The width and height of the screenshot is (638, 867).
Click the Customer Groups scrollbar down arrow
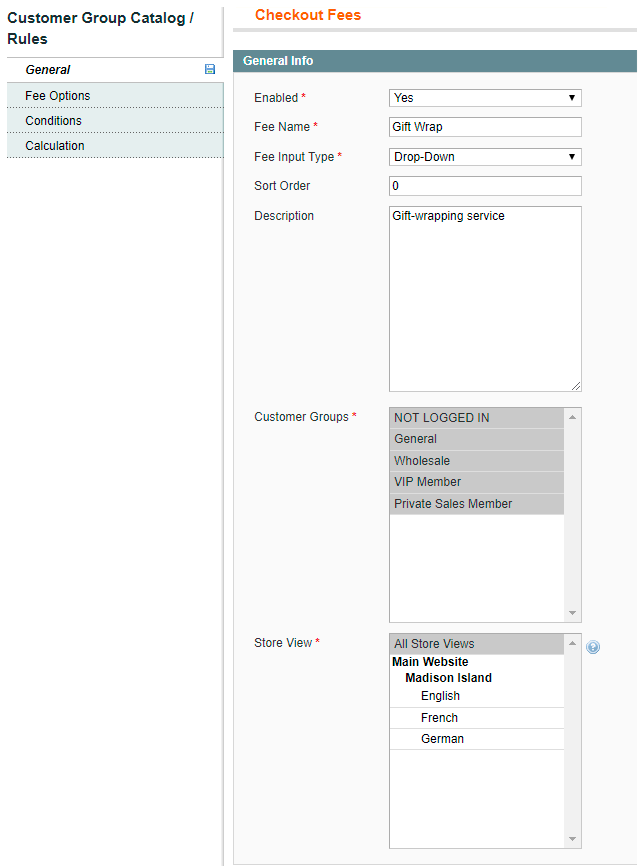573,613
